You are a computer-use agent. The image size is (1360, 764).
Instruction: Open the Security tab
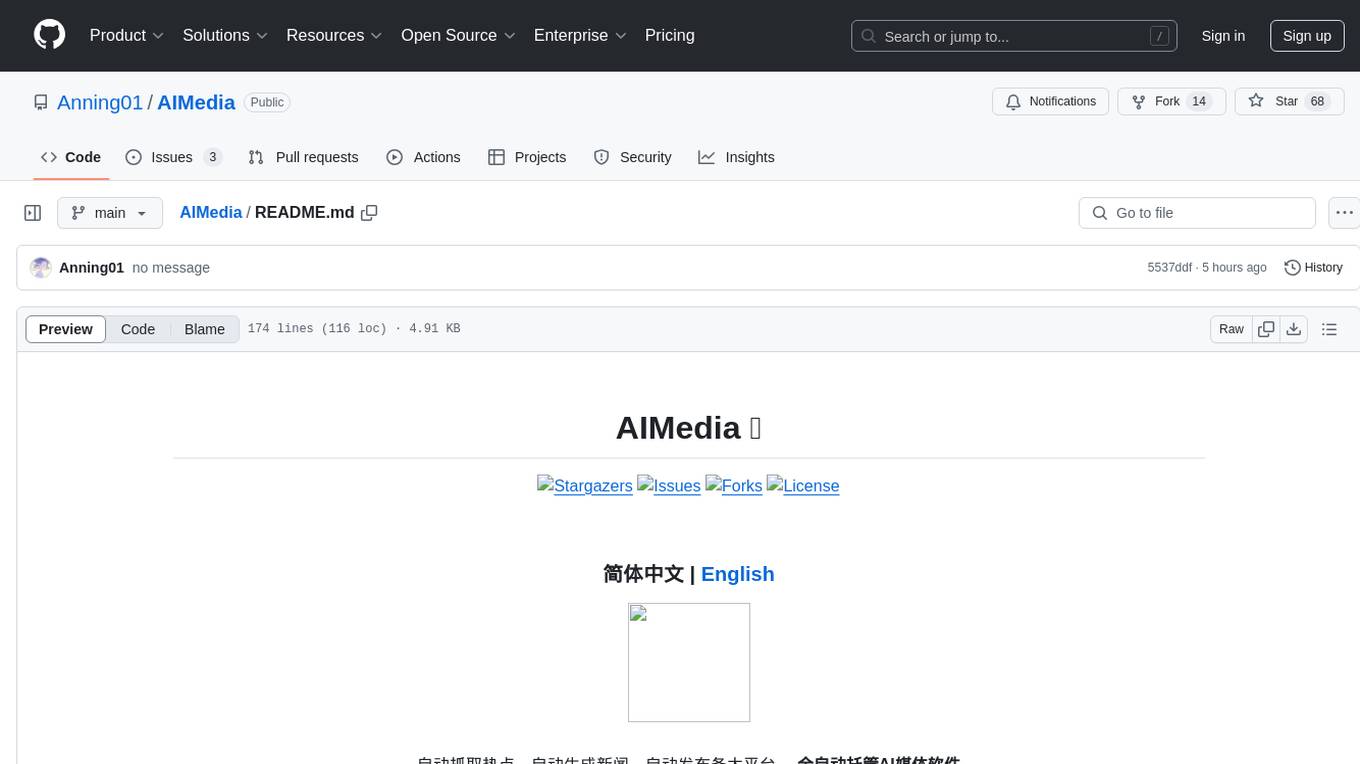(633, 157)
